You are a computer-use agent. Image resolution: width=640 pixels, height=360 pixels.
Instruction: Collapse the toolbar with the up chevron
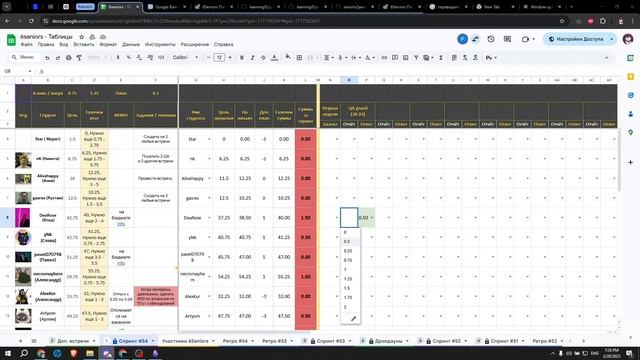tap(606, 58)
